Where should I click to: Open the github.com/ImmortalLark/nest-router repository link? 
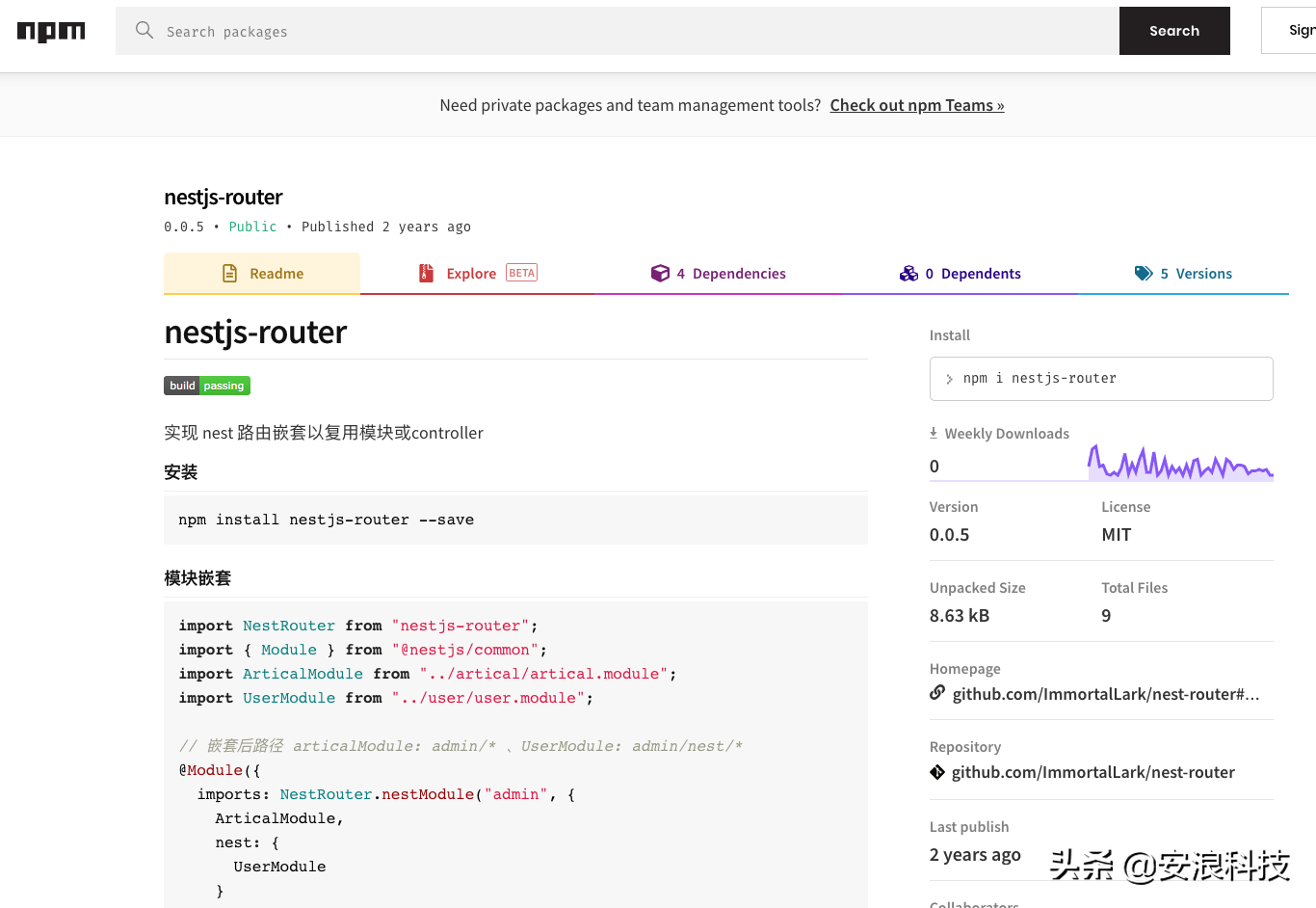(x=1093, y=772)
